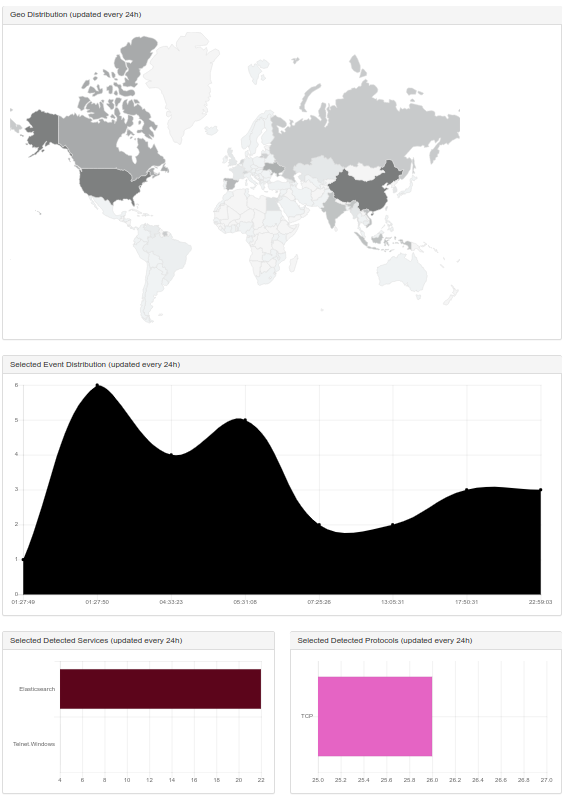Image resolution: width=567 pixels, height=801 pixels.
Task: Click the data point at 01:27:50 peak
Action: coord(97,385)
